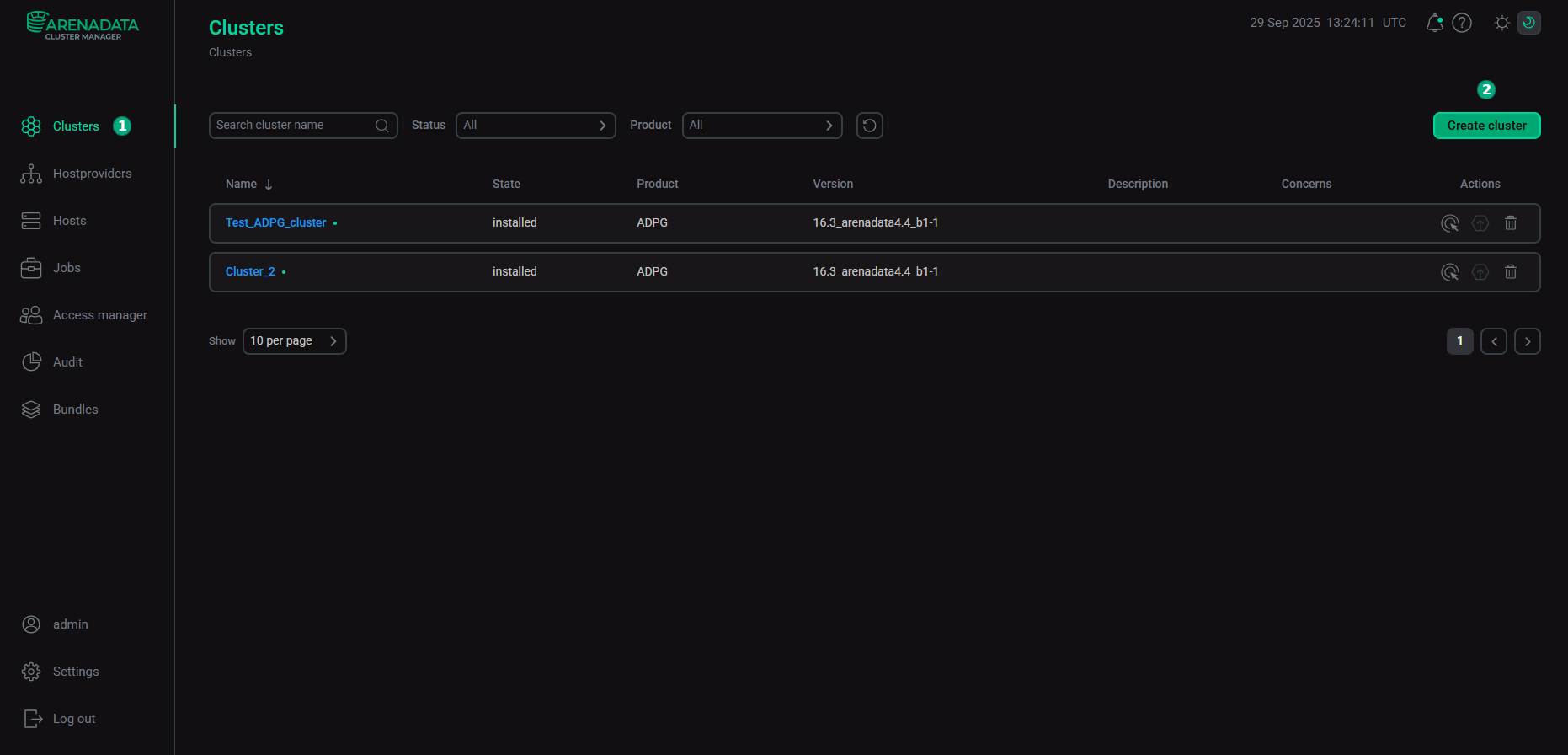Expand the Product filter dropdown
Viewport: 1568px width, 755px height.
761,126
